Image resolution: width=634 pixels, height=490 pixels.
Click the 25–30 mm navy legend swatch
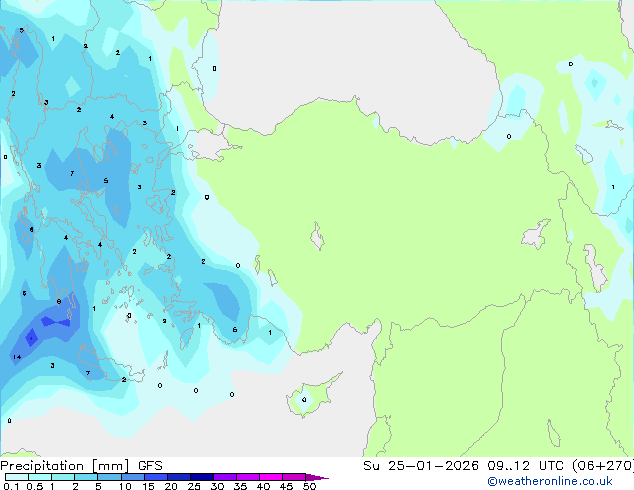(202, 477)
